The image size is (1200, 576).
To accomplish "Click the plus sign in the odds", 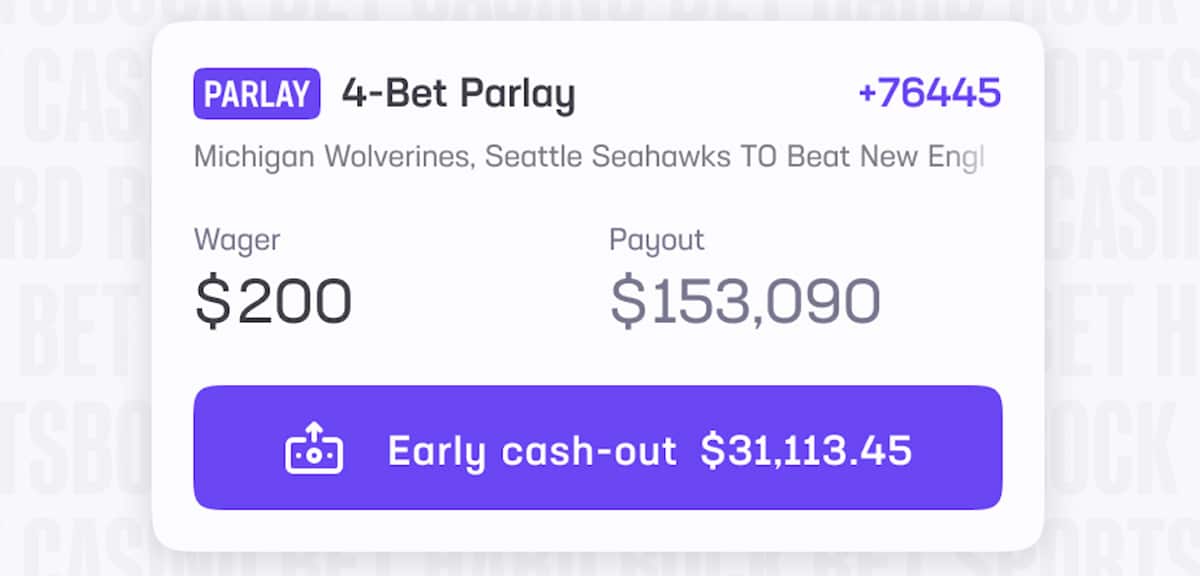I will click(x=867, y=93).
